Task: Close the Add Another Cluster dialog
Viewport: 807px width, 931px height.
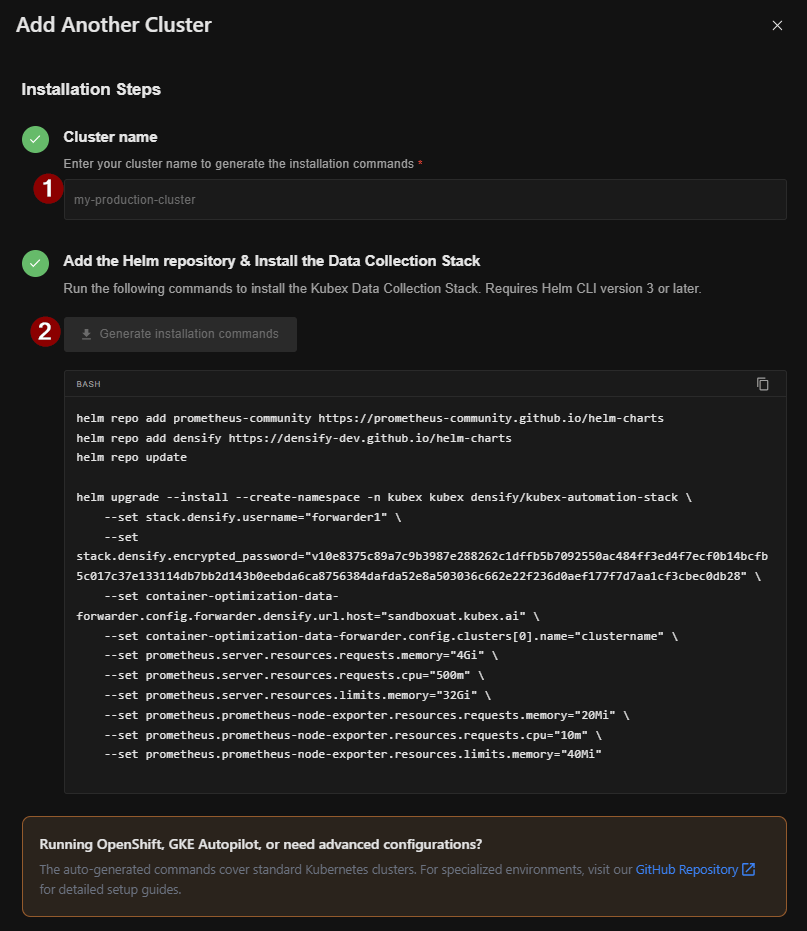Action: click(777, 26)
